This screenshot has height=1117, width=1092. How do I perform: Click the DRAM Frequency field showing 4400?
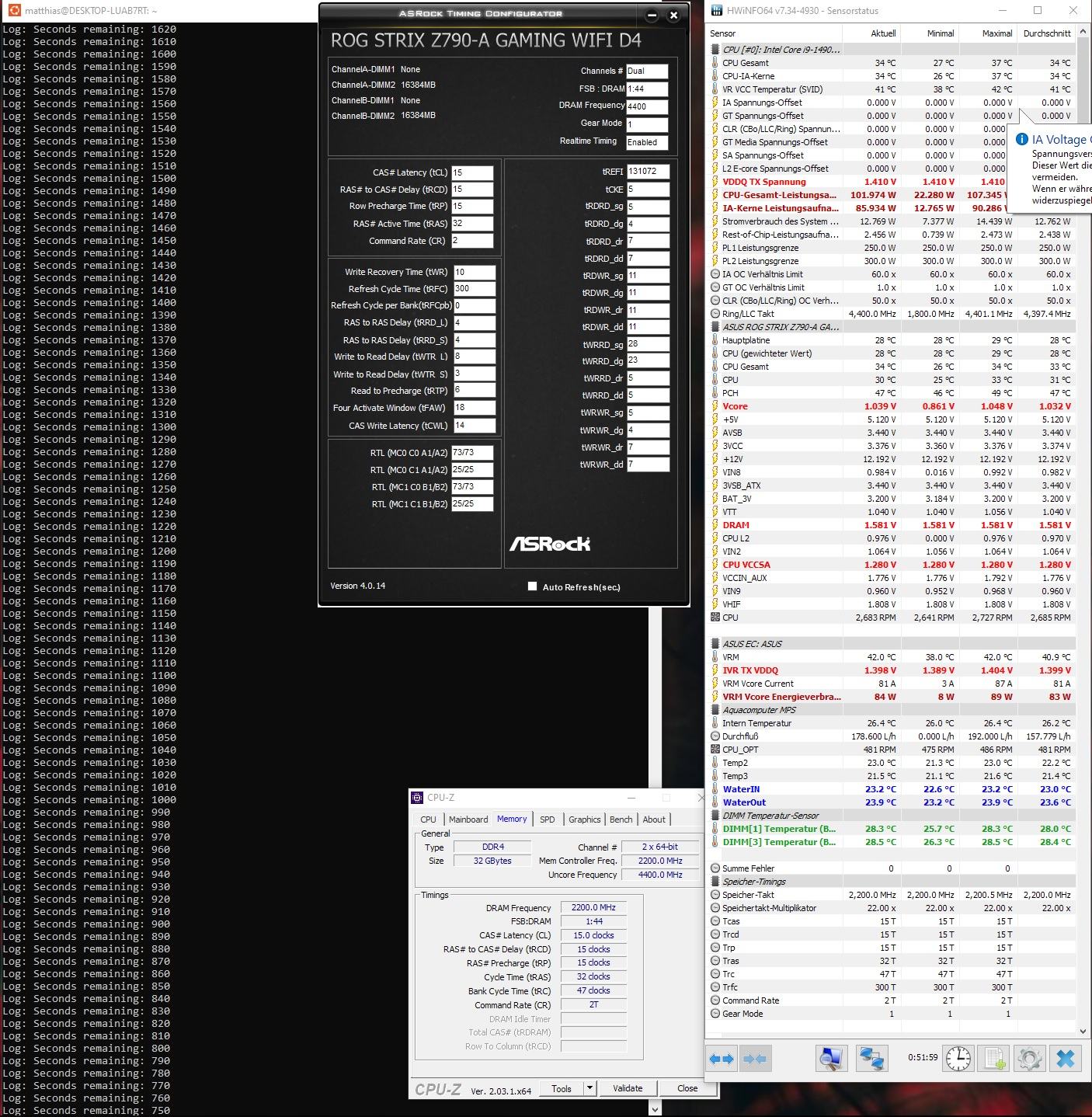647,106
